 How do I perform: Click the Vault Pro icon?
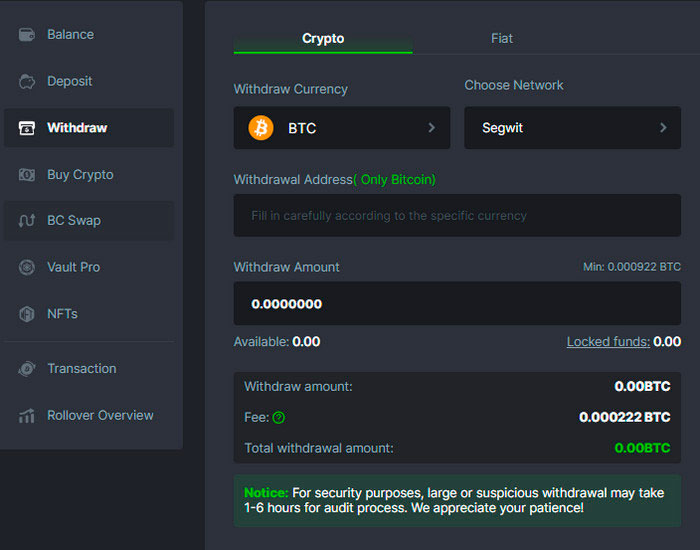click(27, 268)
